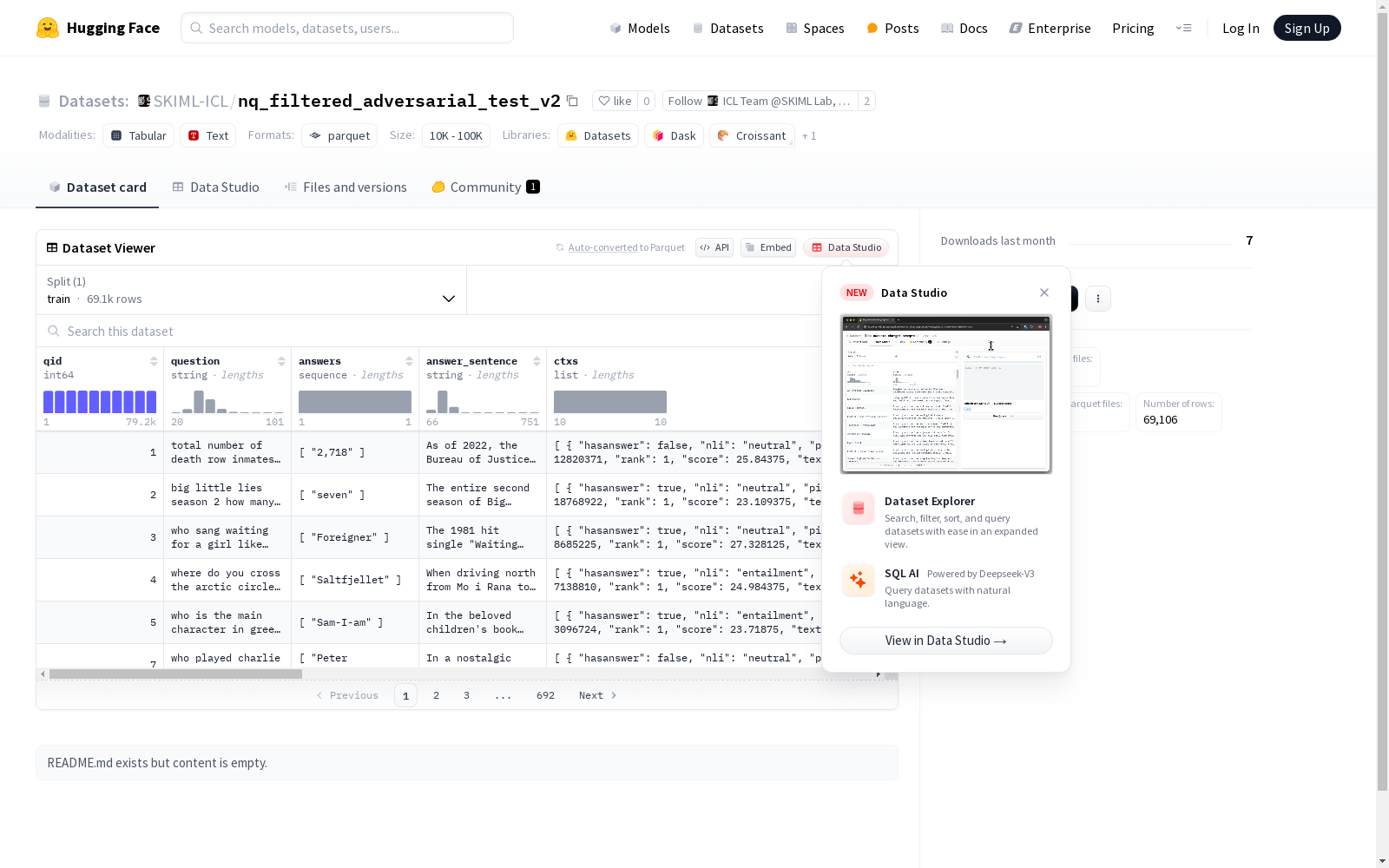The height and width of the screenshot is (868, 1389).
Task: Click View in Data Studio button
Action: (946, 641)
